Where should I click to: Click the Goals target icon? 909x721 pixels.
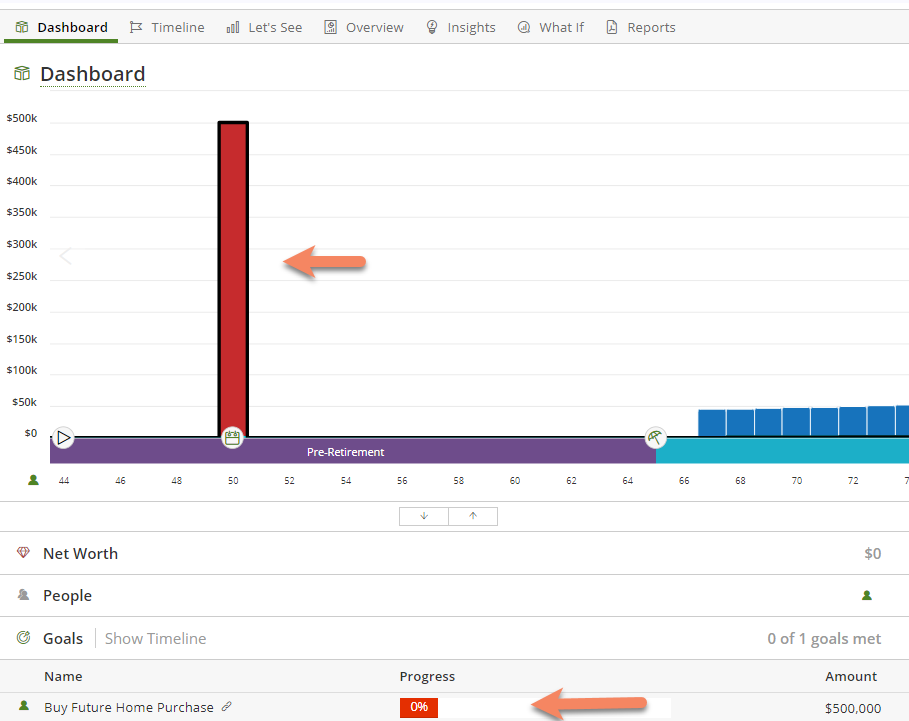[24, 638]
